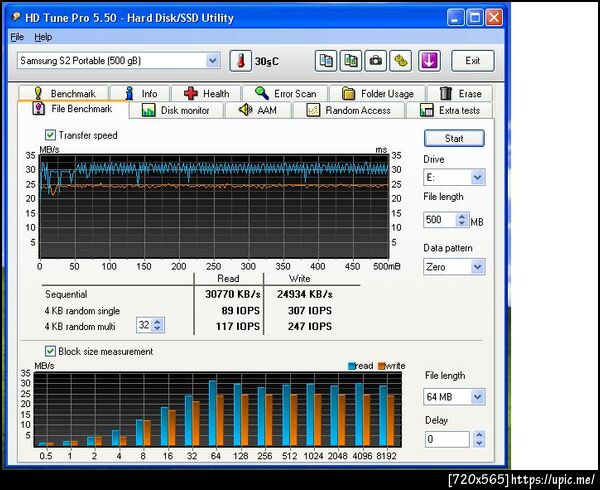Click the thermometer temperature icon
This screenshot has height=490, width=600.
click(x=240, y=61)
